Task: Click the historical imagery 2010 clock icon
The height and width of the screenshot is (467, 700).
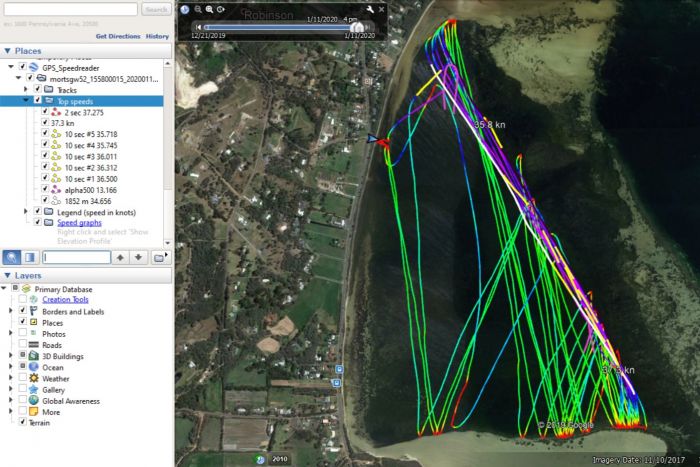Action: [x=261, y=459]
